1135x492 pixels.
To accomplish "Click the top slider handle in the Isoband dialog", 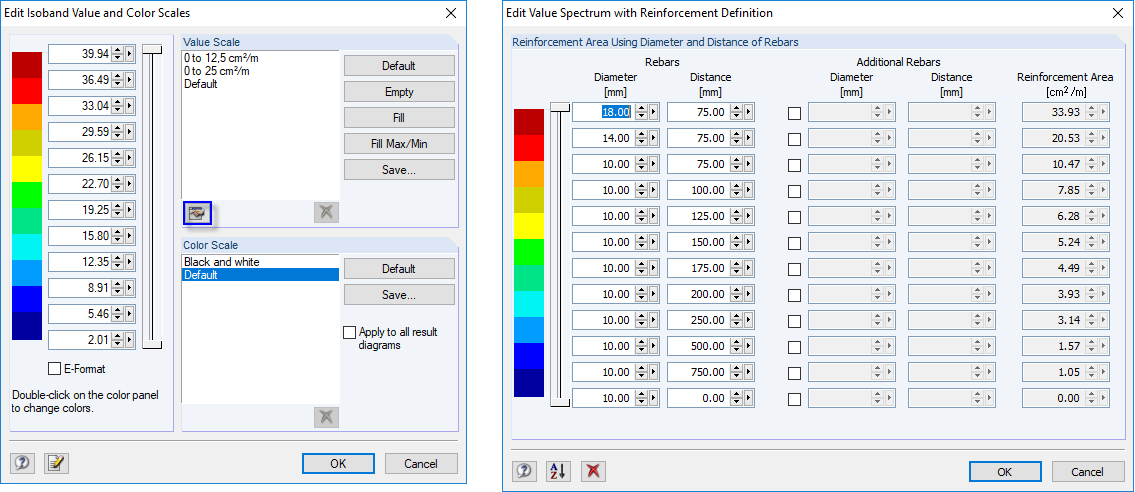I will click(152, 48).
